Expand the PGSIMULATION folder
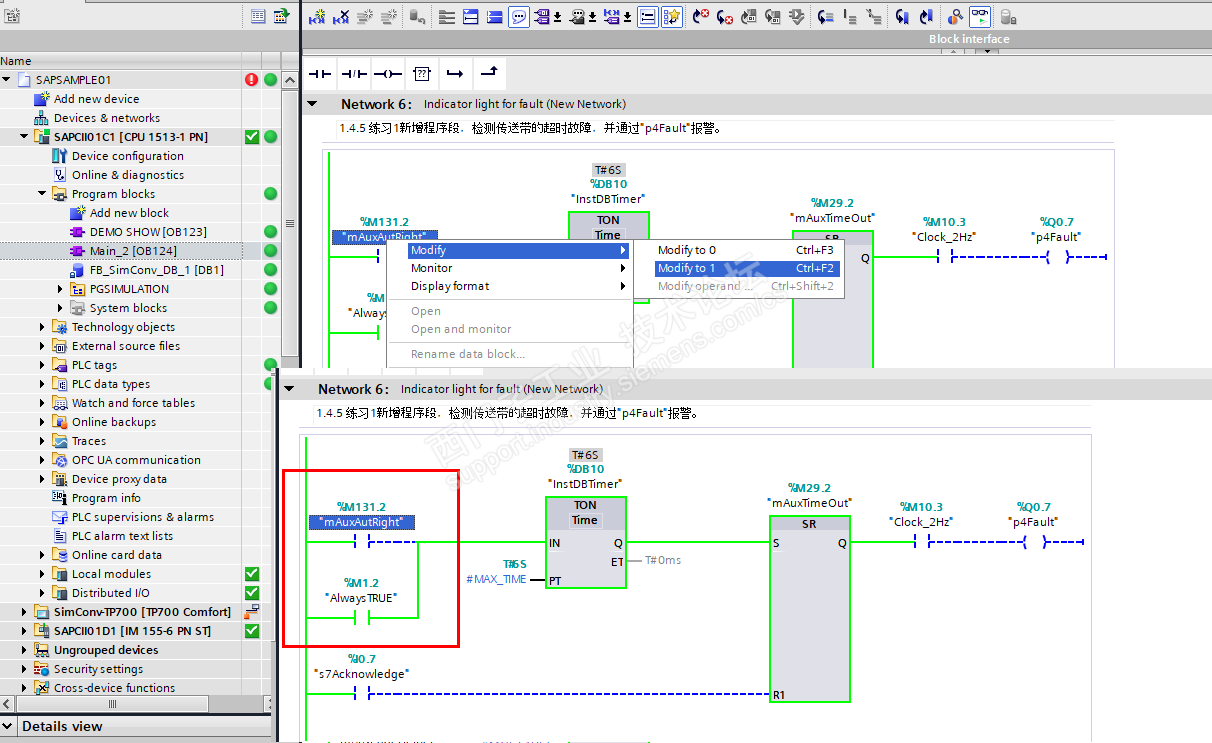 click(x=60, y=289)
